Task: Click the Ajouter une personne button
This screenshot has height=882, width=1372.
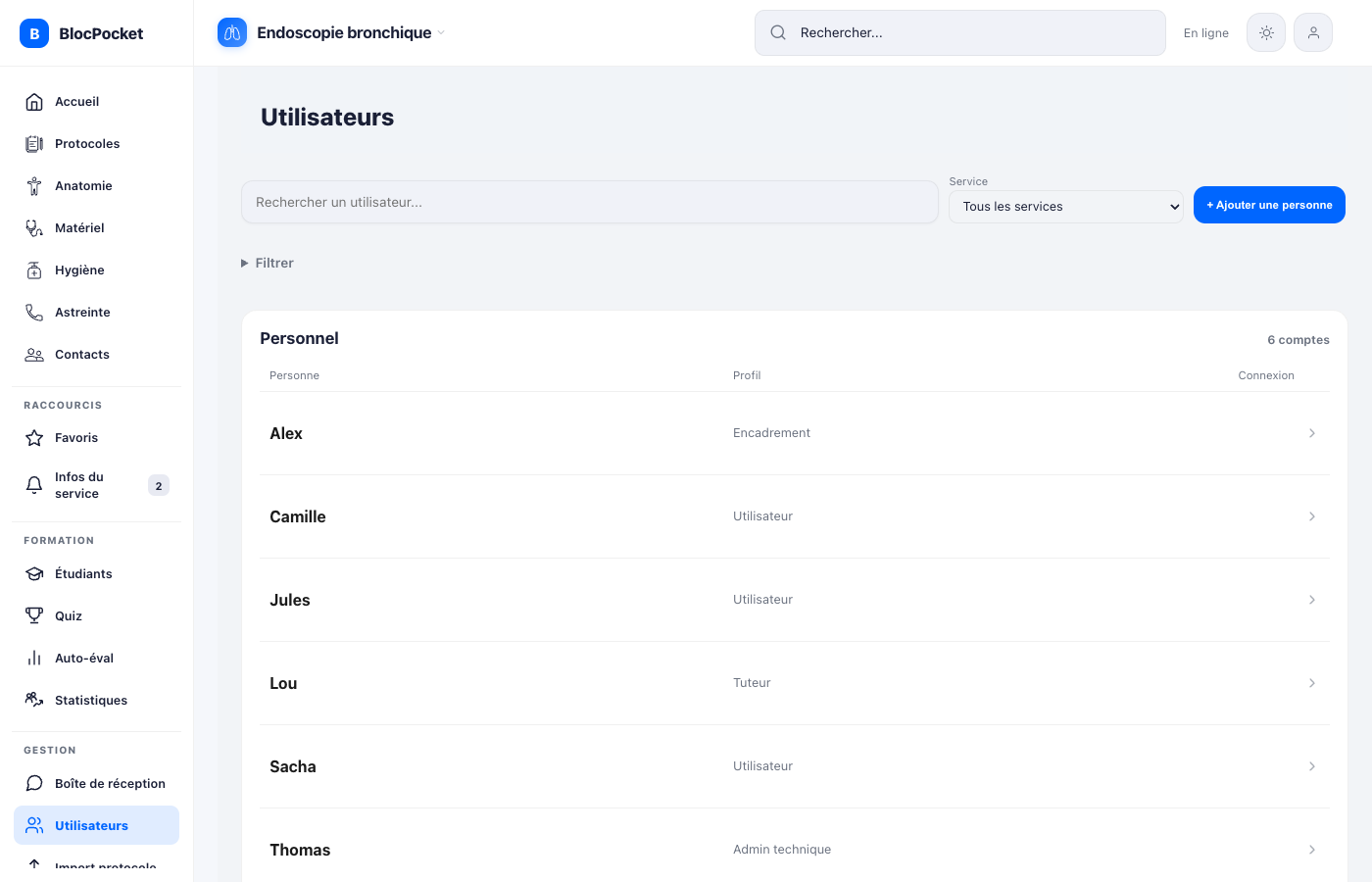Action: pos(1269,205)
